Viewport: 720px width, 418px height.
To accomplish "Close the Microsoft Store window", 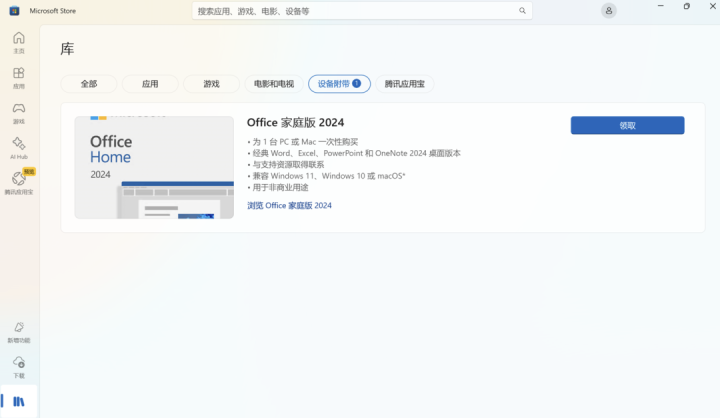I will 713,6.
